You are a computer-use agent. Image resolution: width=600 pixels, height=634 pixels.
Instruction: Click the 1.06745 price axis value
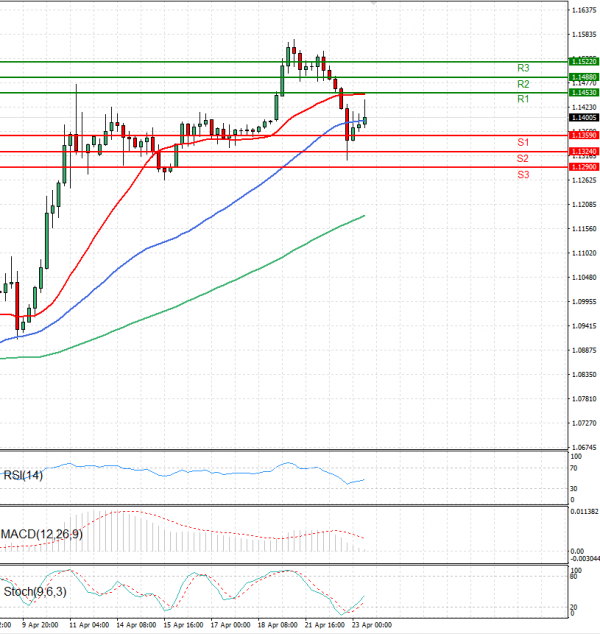(584, 447)
